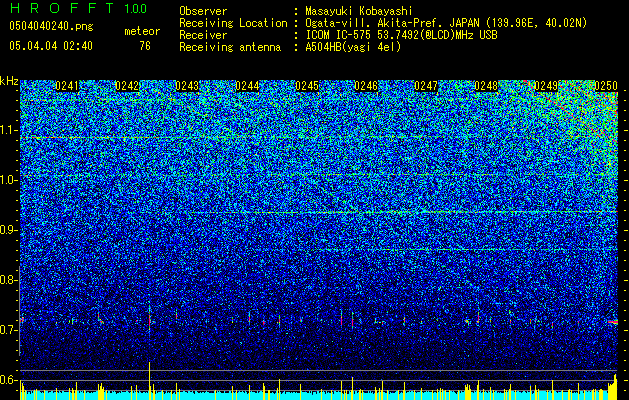Click the 0.9 frequency axis label
629x400 pixels.
click(x=8, y=230)
